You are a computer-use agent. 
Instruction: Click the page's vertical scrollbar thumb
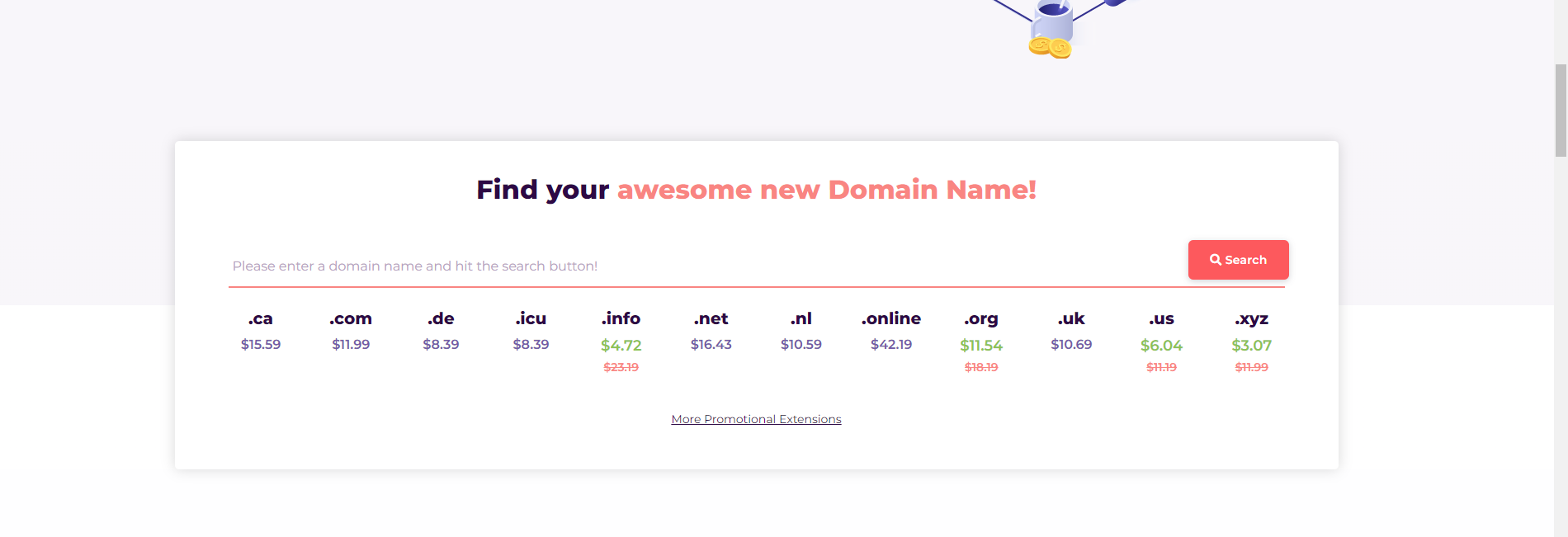click(1561, 109)
